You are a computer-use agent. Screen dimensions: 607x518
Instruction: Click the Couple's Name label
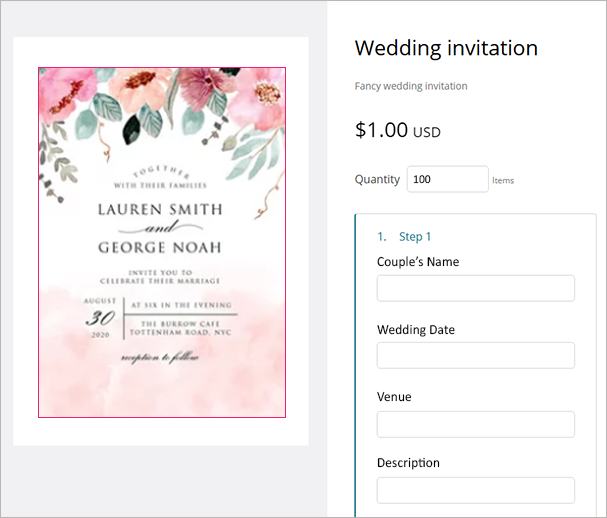click(x=418, y=262)
